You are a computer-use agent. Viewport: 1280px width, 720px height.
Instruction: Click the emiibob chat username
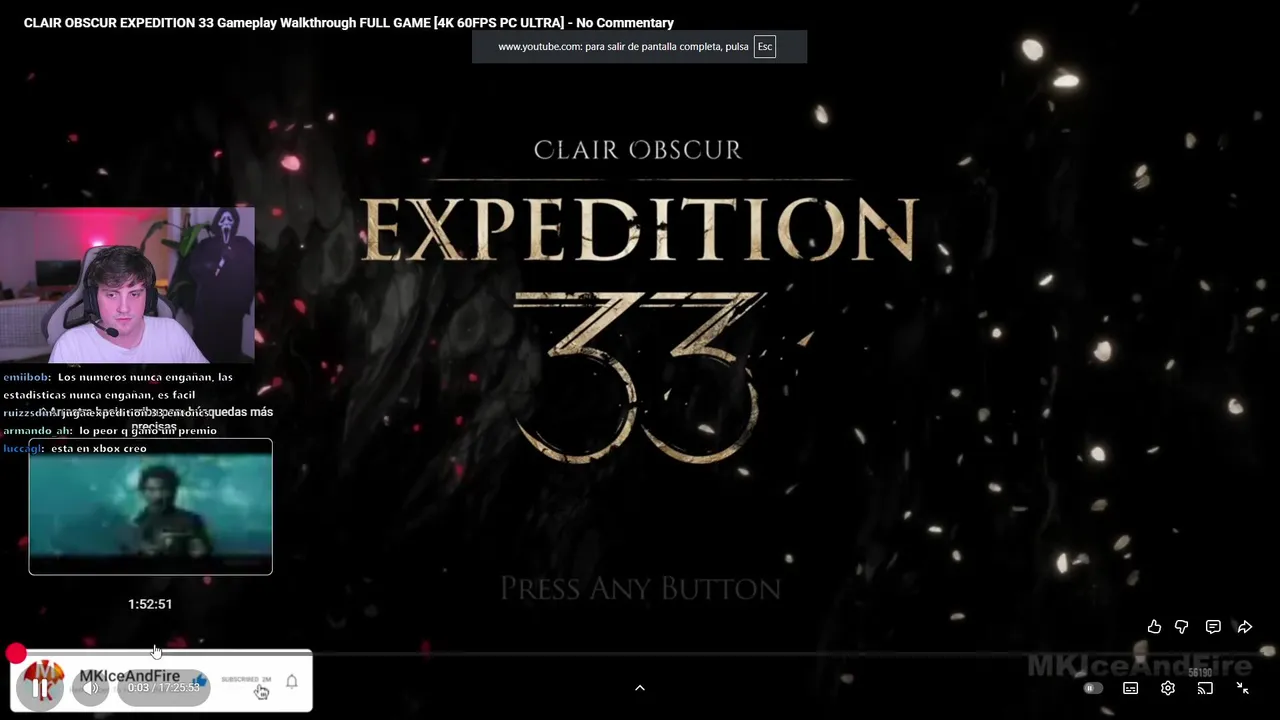pos(26,377)
